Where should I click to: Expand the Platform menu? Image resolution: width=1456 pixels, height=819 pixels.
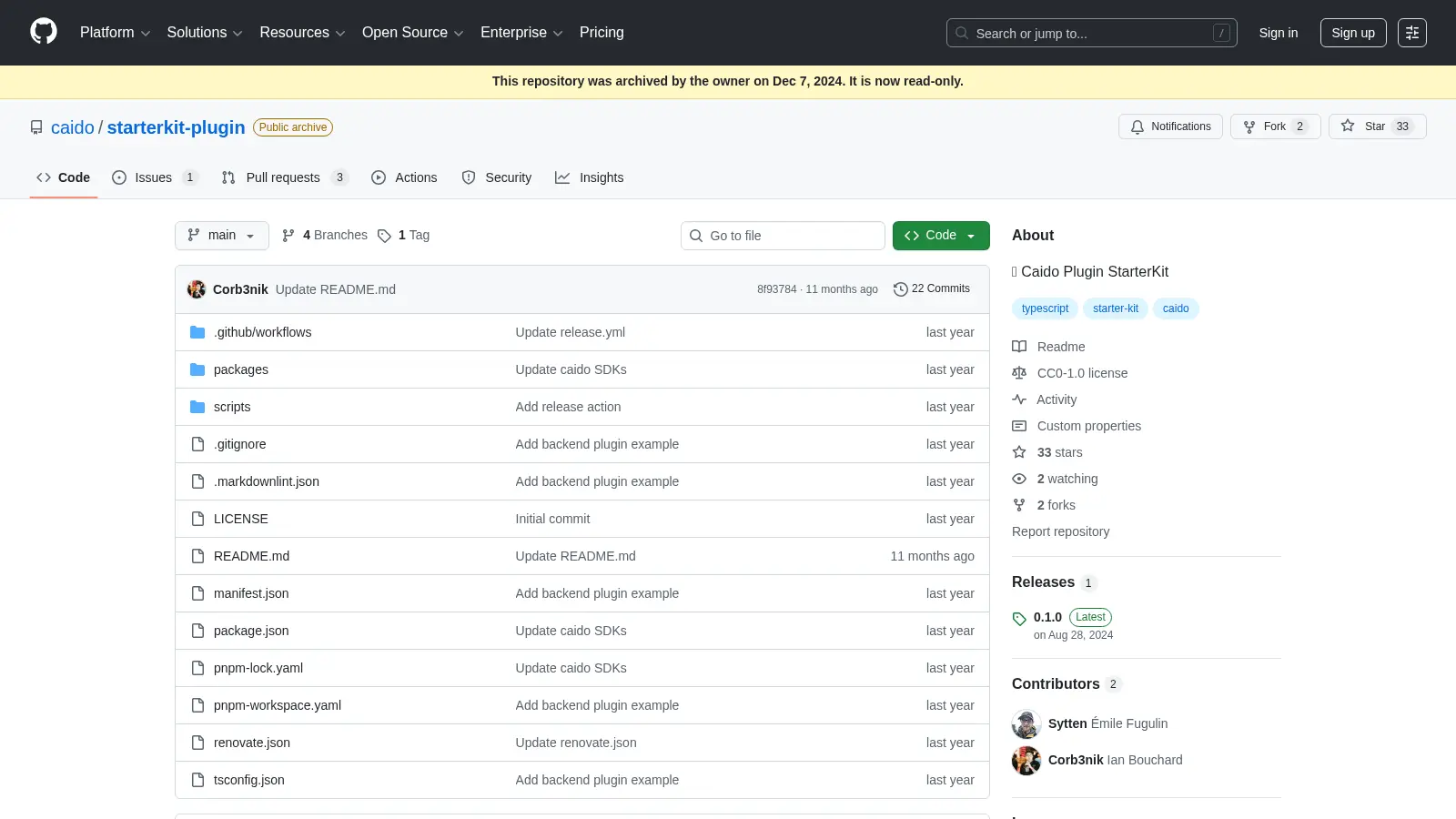(x=115, y=33)
